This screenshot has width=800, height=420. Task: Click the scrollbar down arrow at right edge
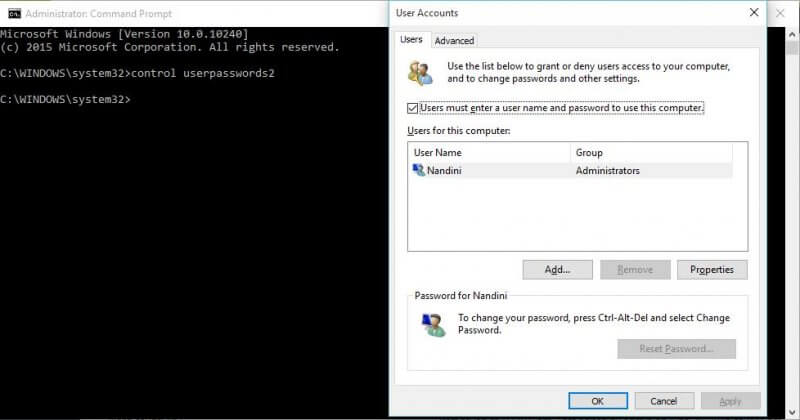pyautogui.click(x=792, y=411)
